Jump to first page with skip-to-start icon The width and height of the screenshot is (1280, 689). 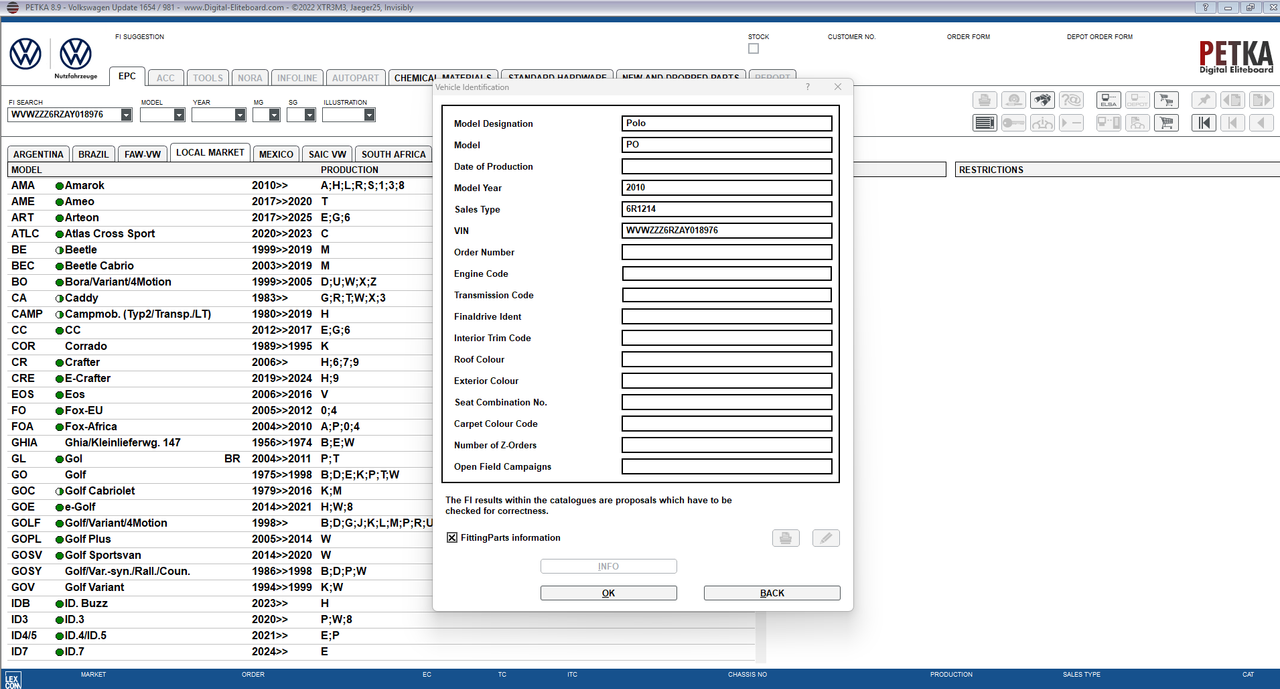click(x=1203, y=123)
